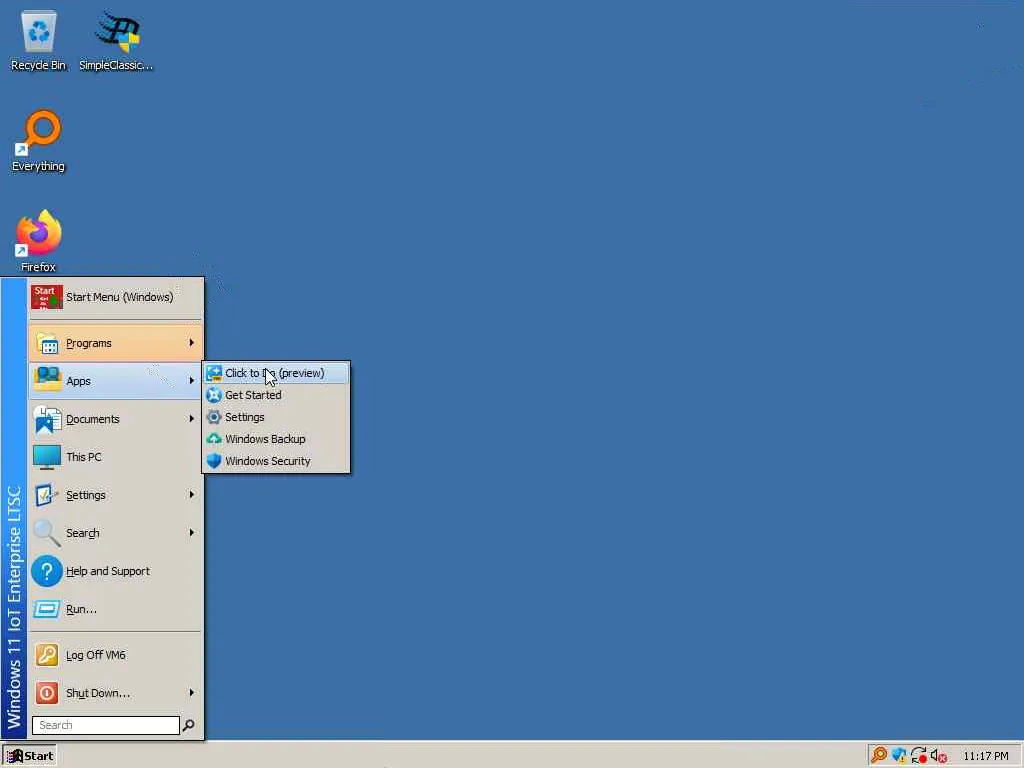Click the Programs folder icon
1024x768 pixels.
click(x=46, y=343)
